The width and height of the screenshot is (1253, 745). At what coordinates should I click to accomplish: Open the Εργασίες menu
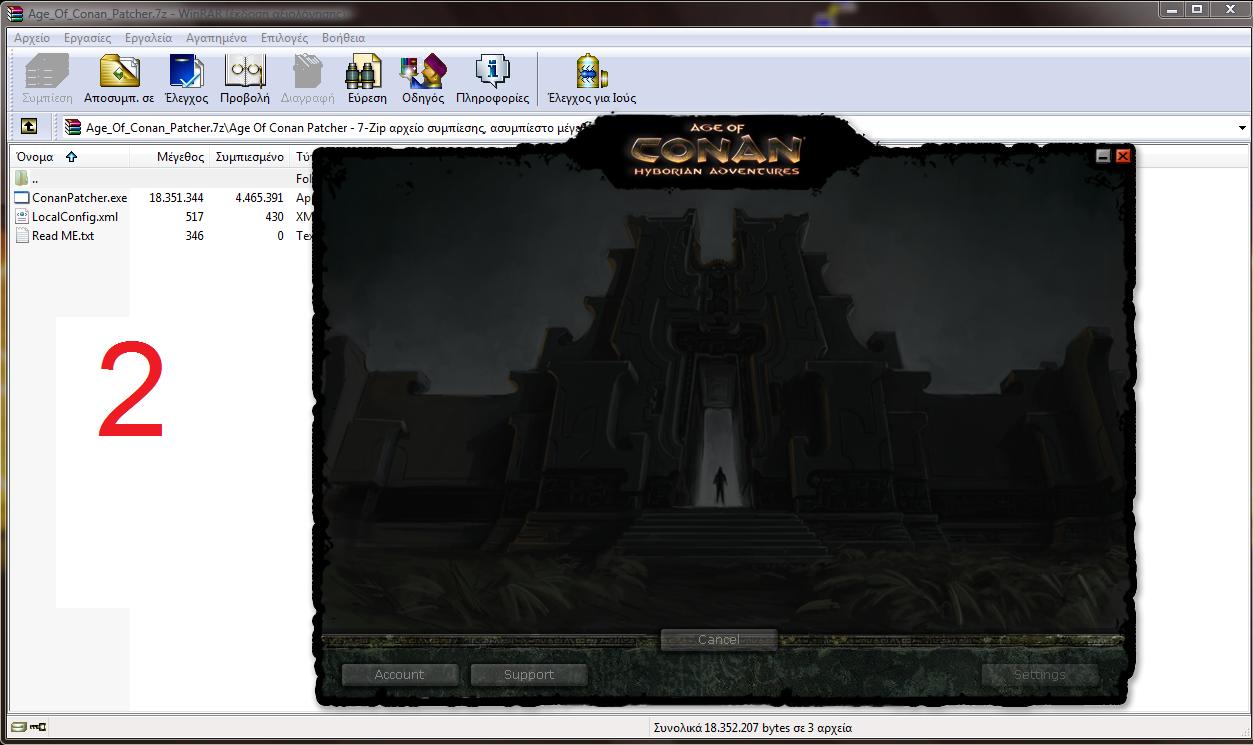(87, 38)
